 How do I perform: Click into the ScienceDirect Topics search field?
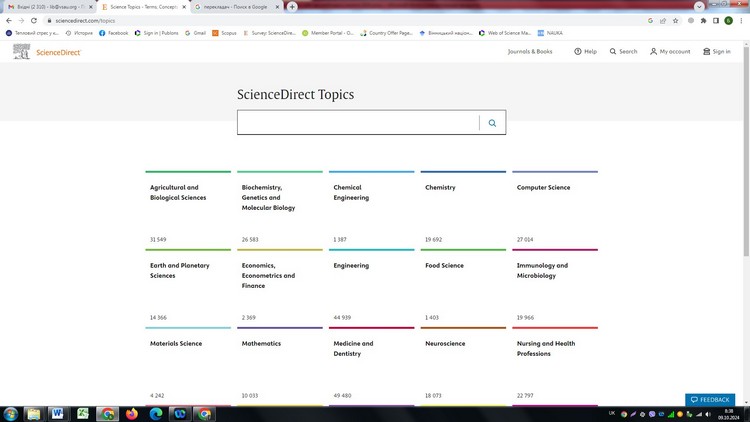point(358,122)
